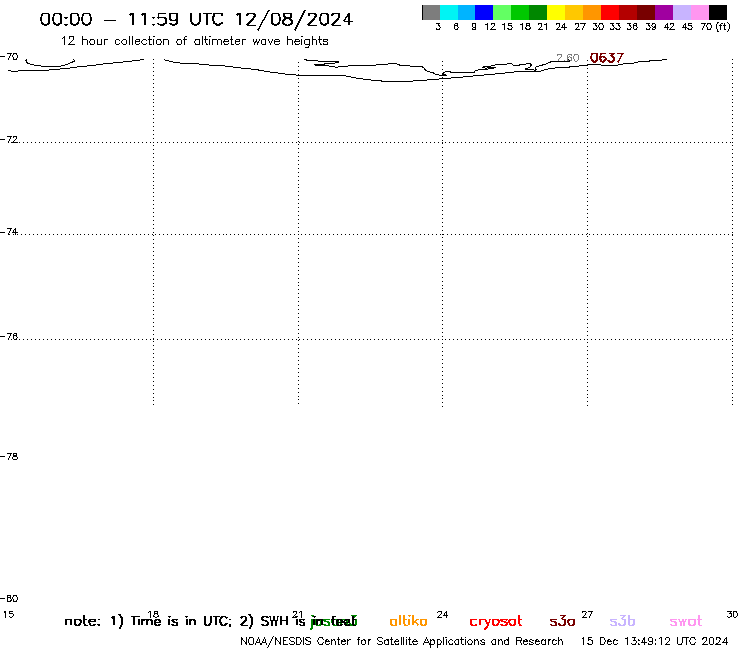Click the gray '2.60' wave height value
The height and width of the screenshot is (650, 740).
click(568, 58)
